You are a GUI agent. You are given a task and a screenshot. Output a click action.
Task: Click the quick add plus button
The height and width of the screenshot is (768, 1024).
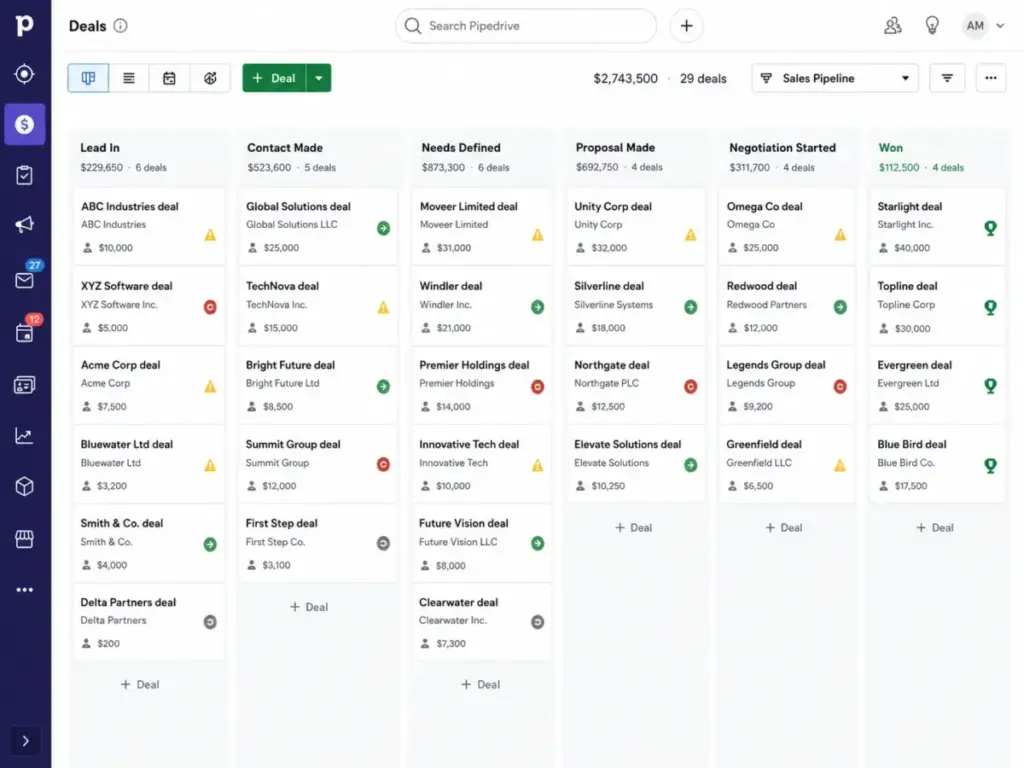686,26
